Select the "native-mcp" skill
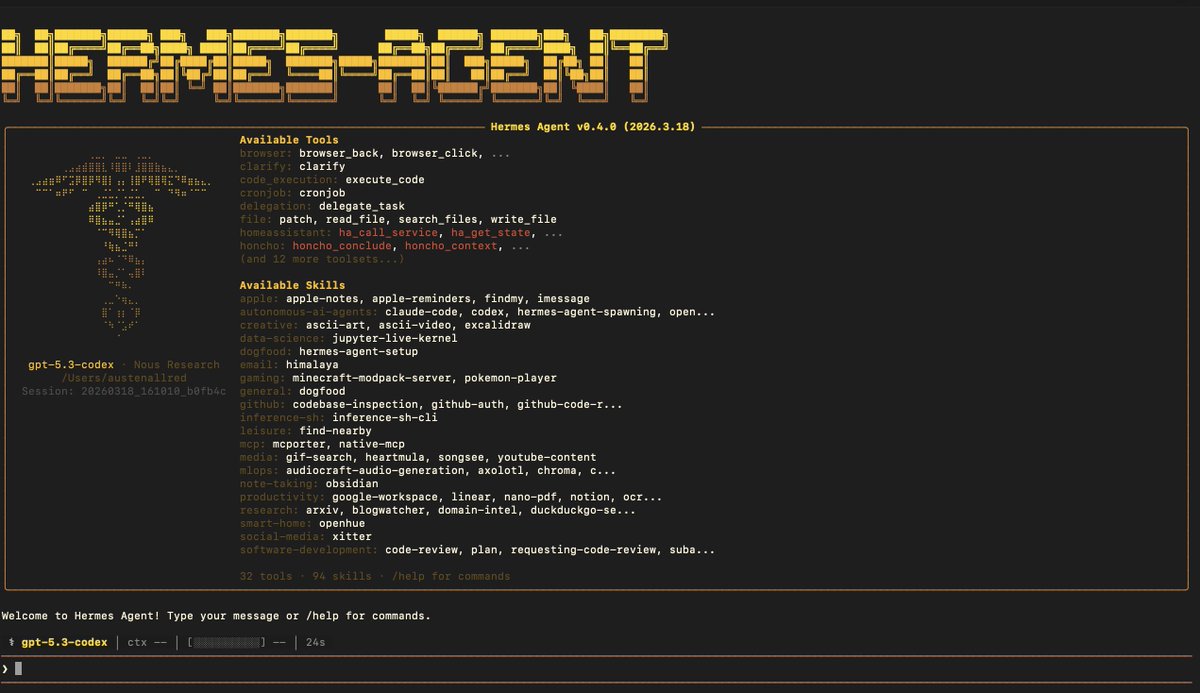1200x693 pixels. coord(372,444)
